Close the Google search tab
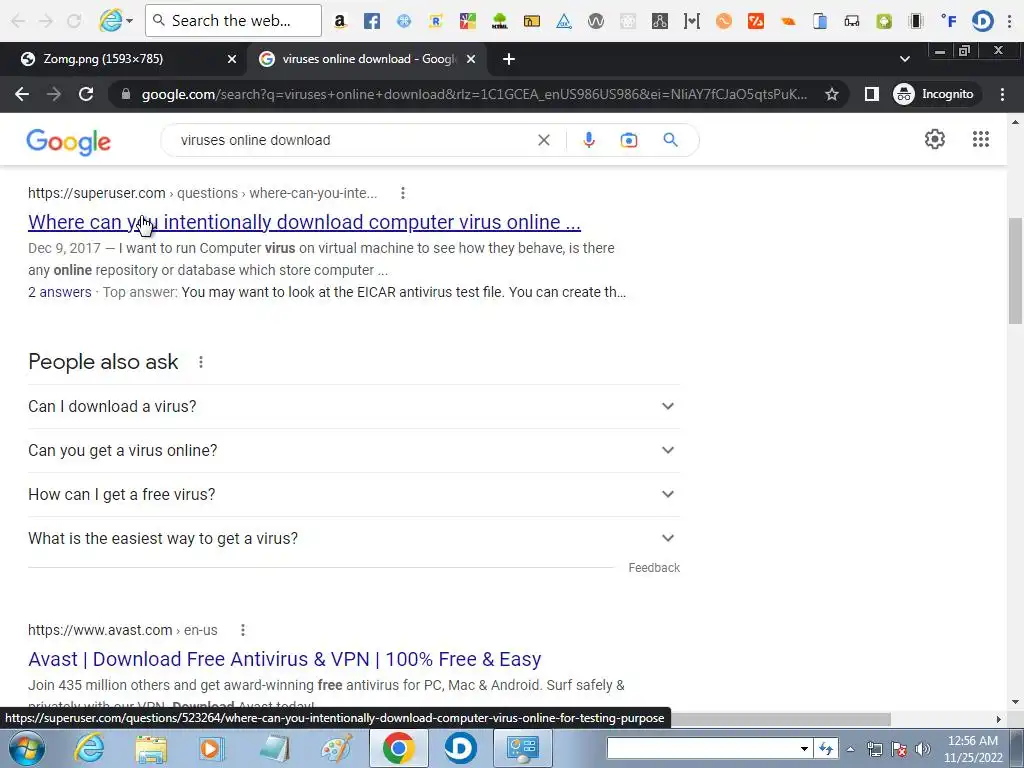This screenshot has width=1024, height=768. tap(472, 59)
